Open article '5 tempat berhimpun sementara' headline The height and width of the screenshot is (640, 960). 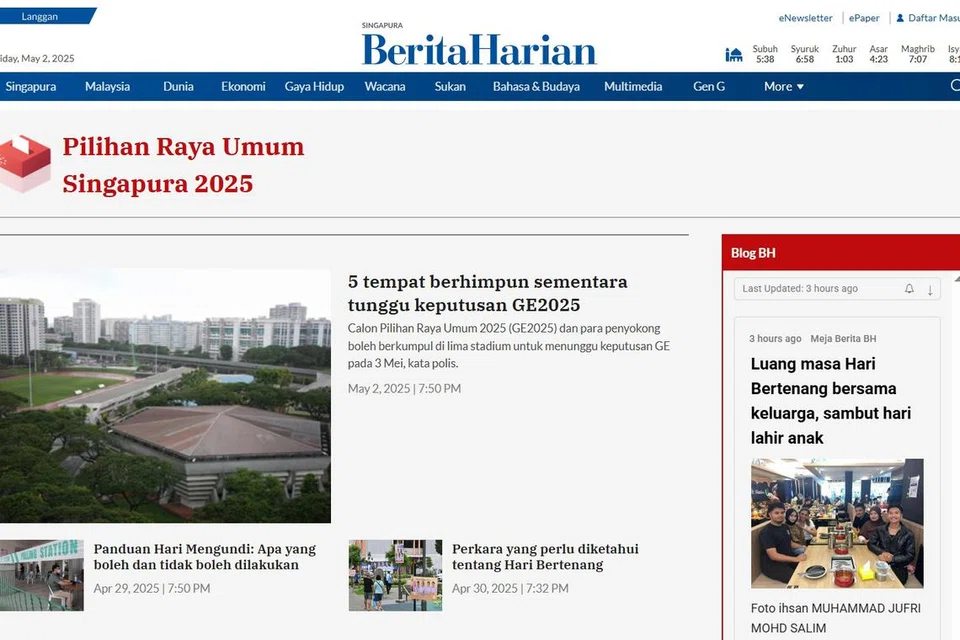pos(488,293)
